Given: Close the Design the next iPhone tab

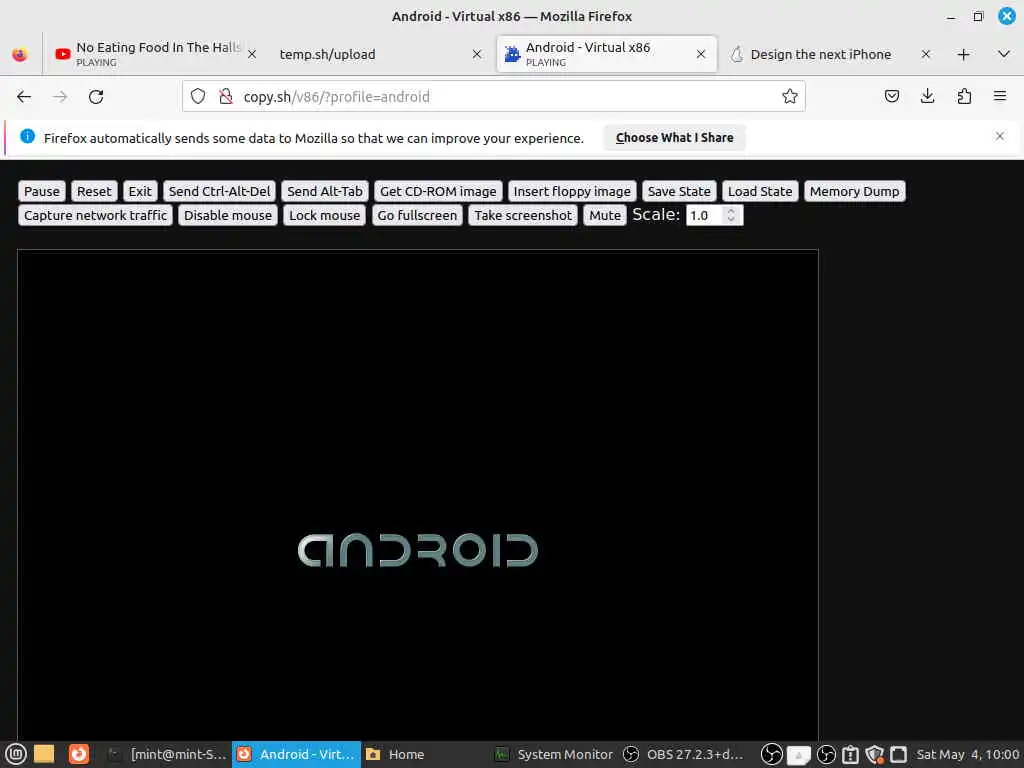Looking at the screenshot, I should pos(926,54).
